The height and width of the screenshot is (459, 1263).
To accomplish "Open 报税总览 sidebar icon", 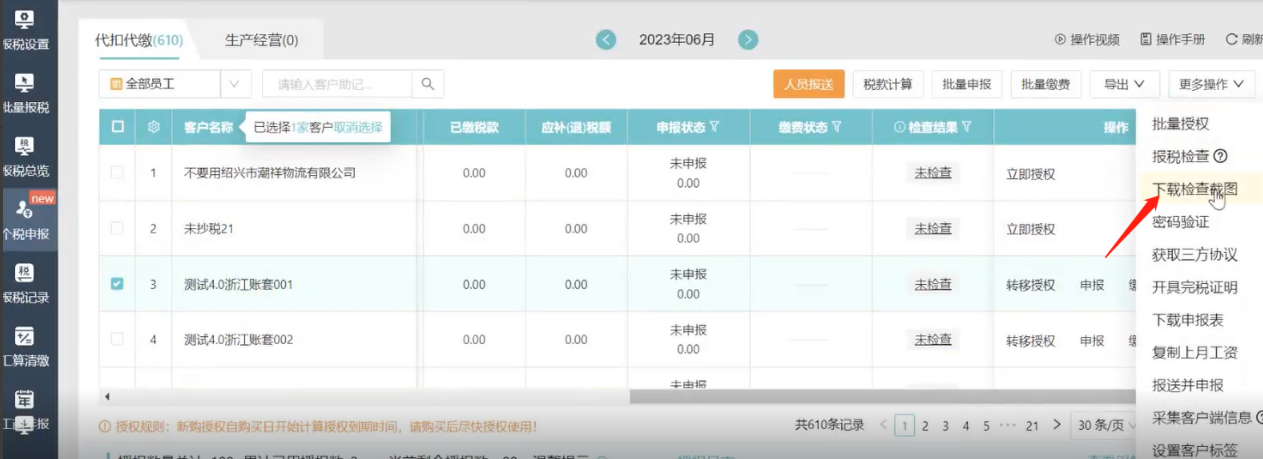I will pos(26,155).
